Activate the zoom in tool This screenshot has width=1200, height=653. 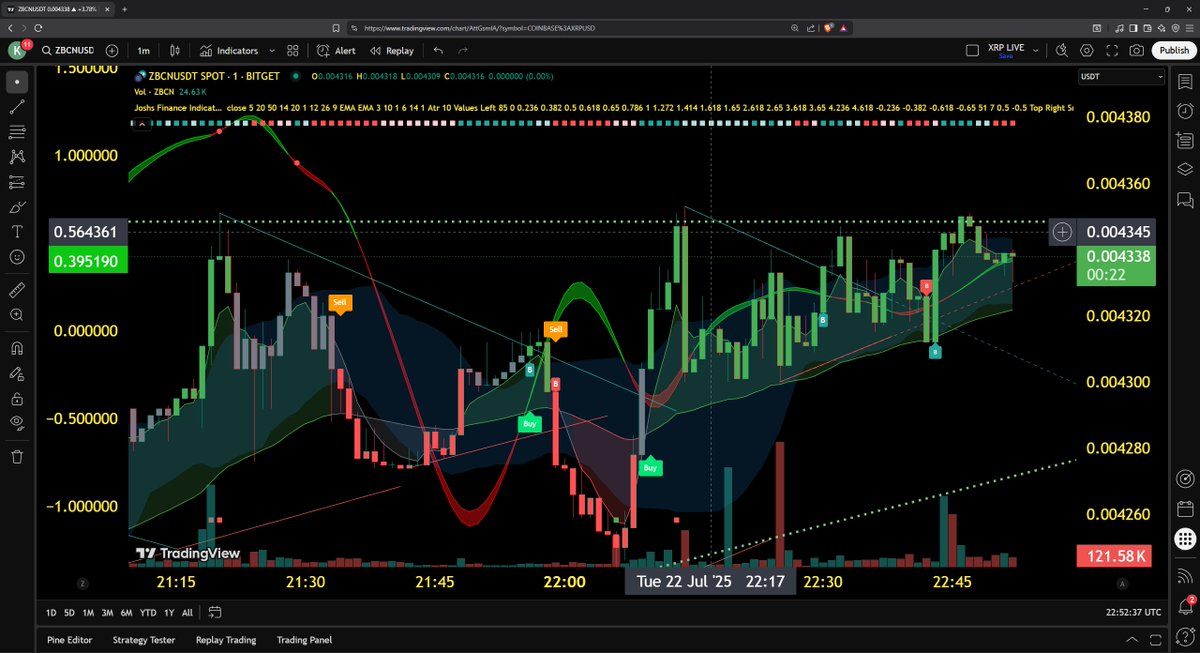pos(16,315)
